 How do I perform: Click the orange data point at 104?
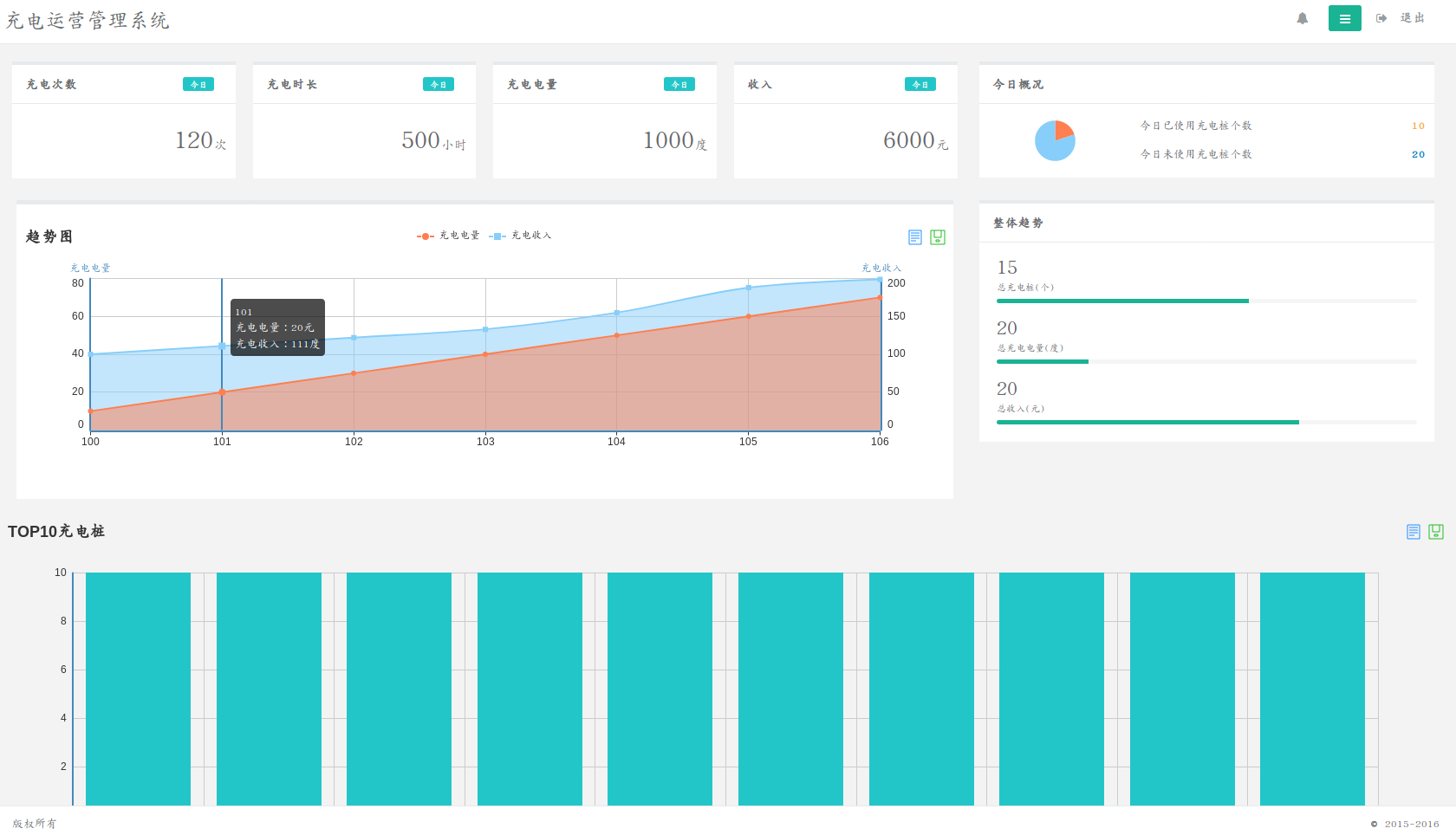click(x=617, y=335)
